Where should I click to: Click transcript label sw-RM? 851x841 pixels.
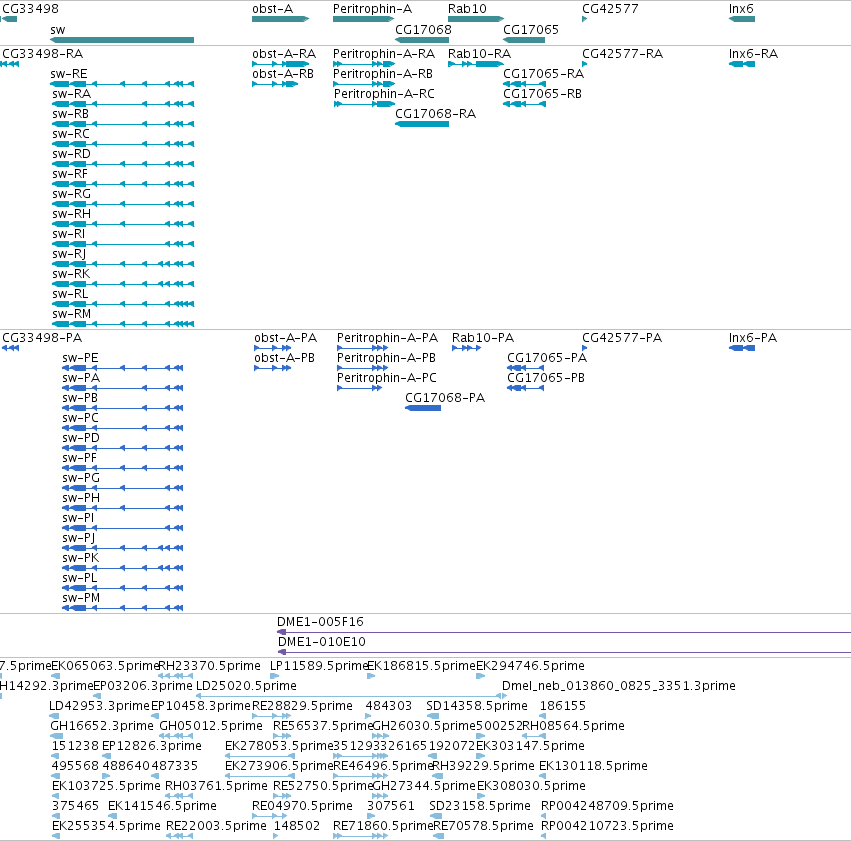pos(72,314)
